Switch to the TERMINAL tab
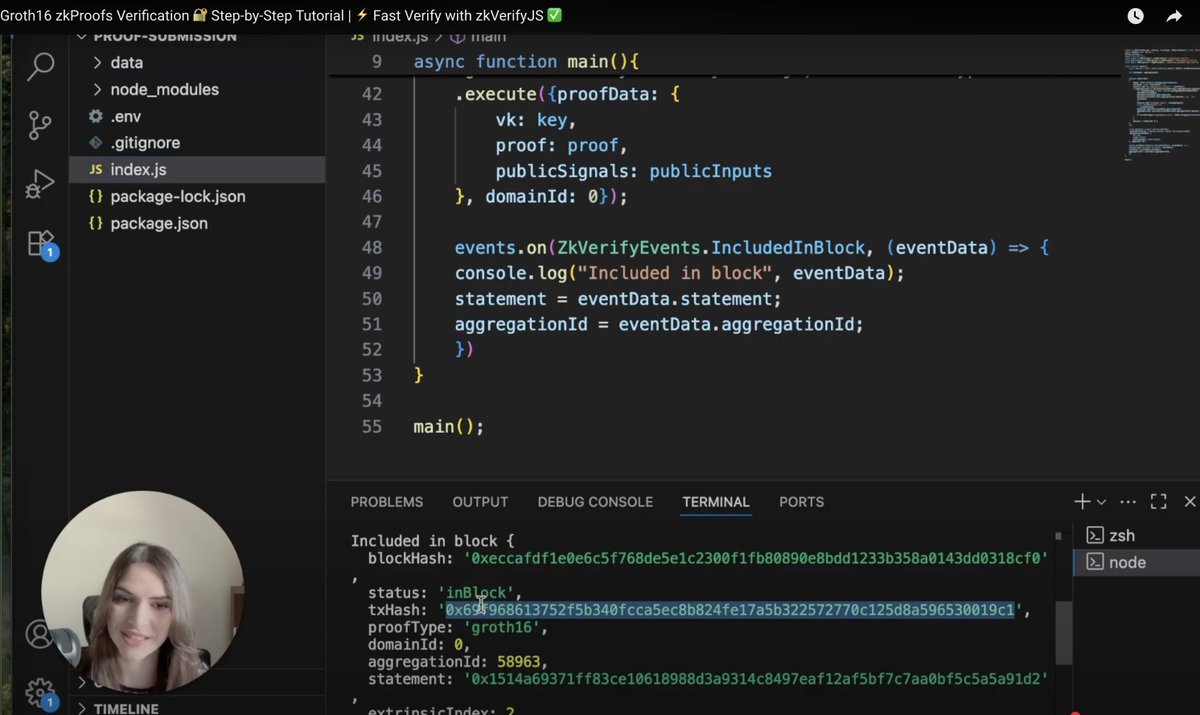This screenshot has width=1200, height=715. tap(715, 502)
